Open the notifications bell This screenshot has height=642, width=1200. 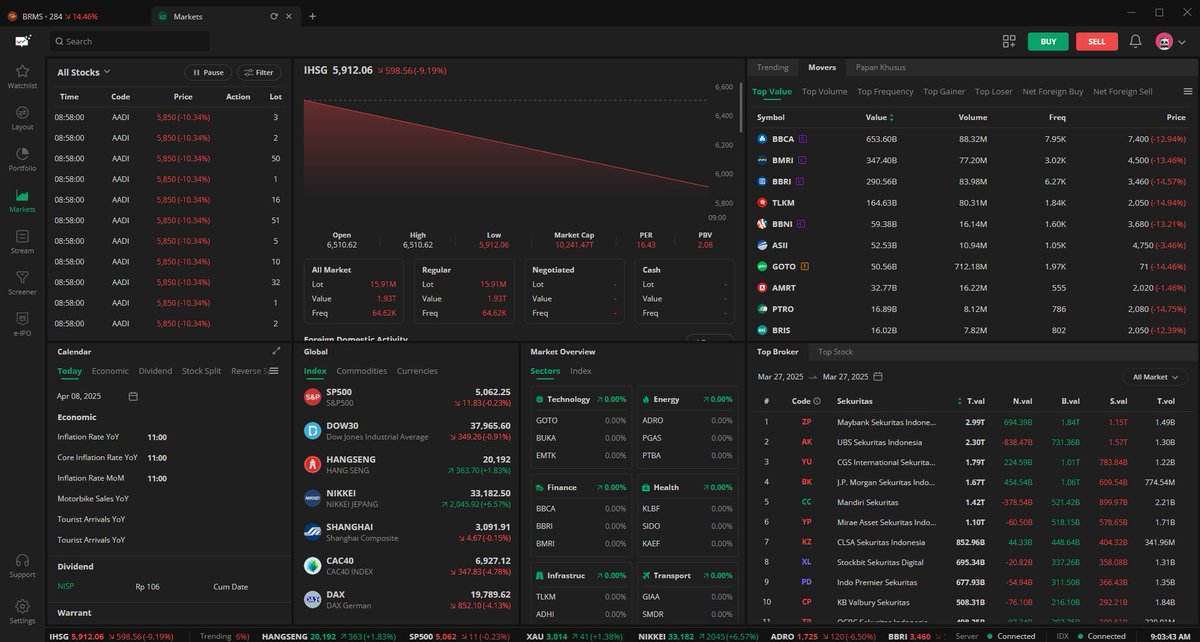click(x=1135, y=41)
